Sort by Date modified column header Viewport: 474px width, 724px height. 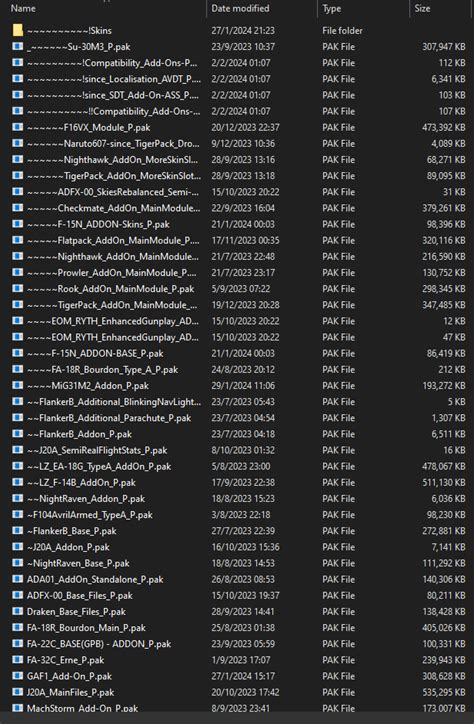pos(240,8)
